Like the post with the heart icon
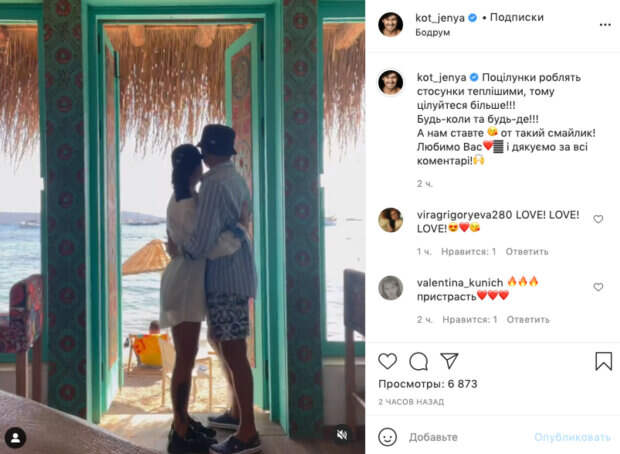Viewport: 620px width, 454px height. click(x=388, y=361)
